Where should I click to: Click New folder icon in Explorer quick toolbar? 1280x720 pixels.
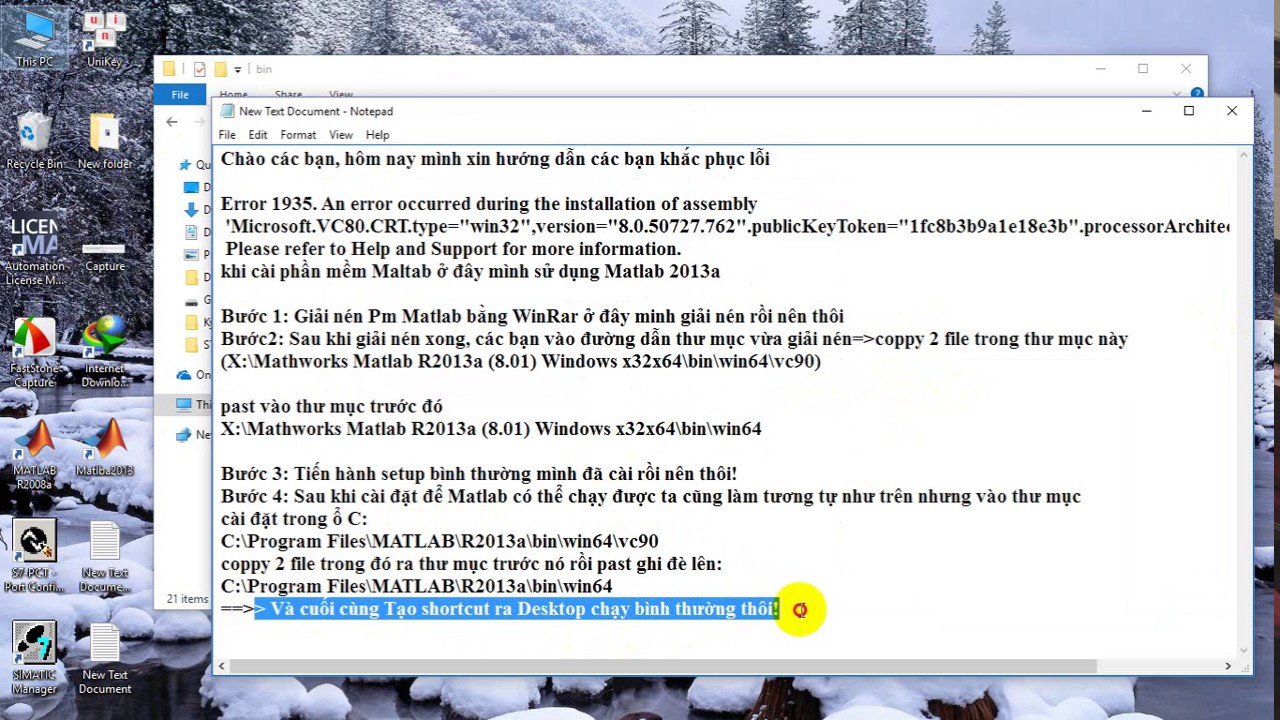tap(220, 69)
